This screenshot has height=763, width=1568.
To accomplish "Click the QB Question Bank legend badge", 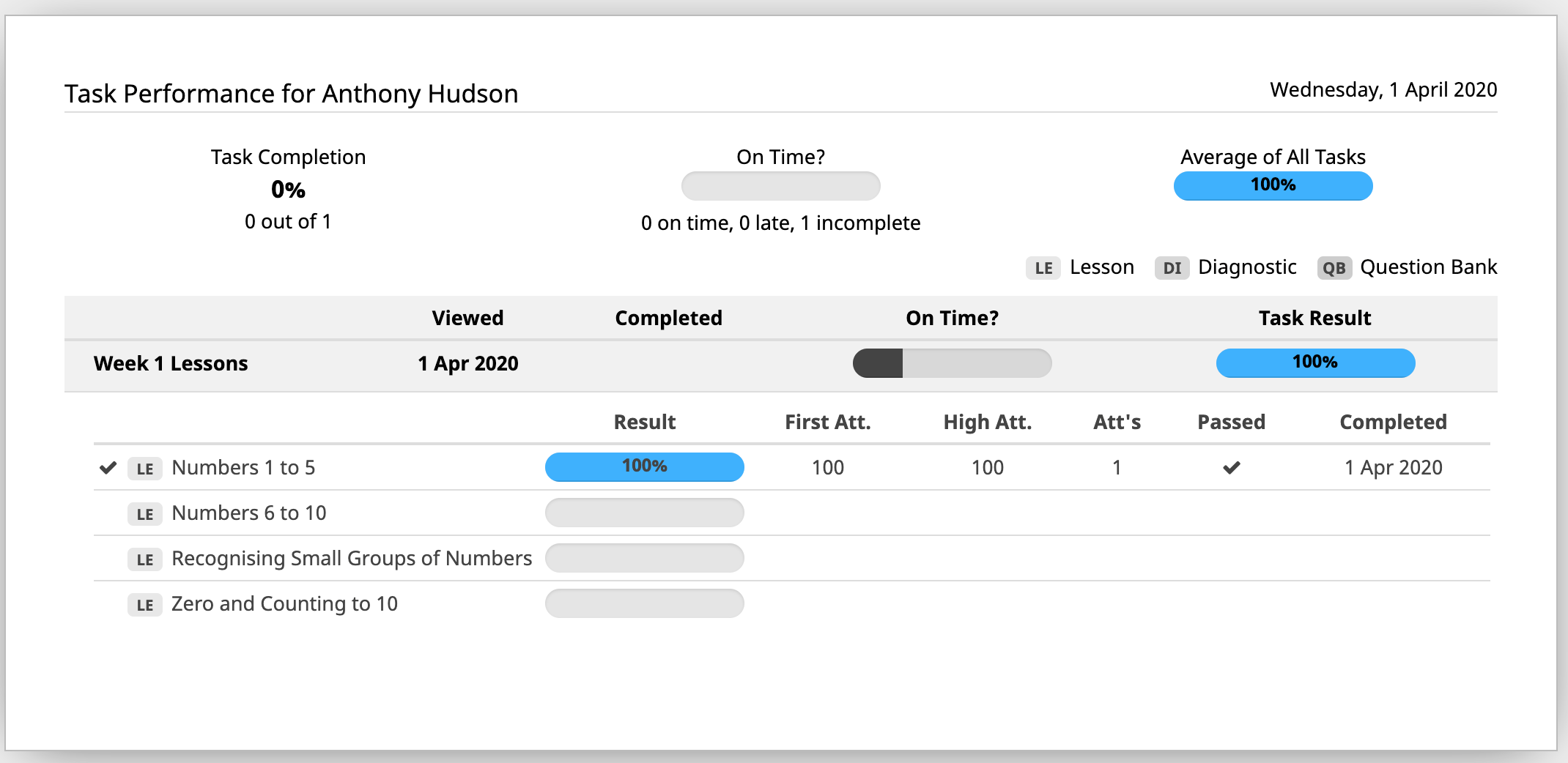I will coord(1334,268).
